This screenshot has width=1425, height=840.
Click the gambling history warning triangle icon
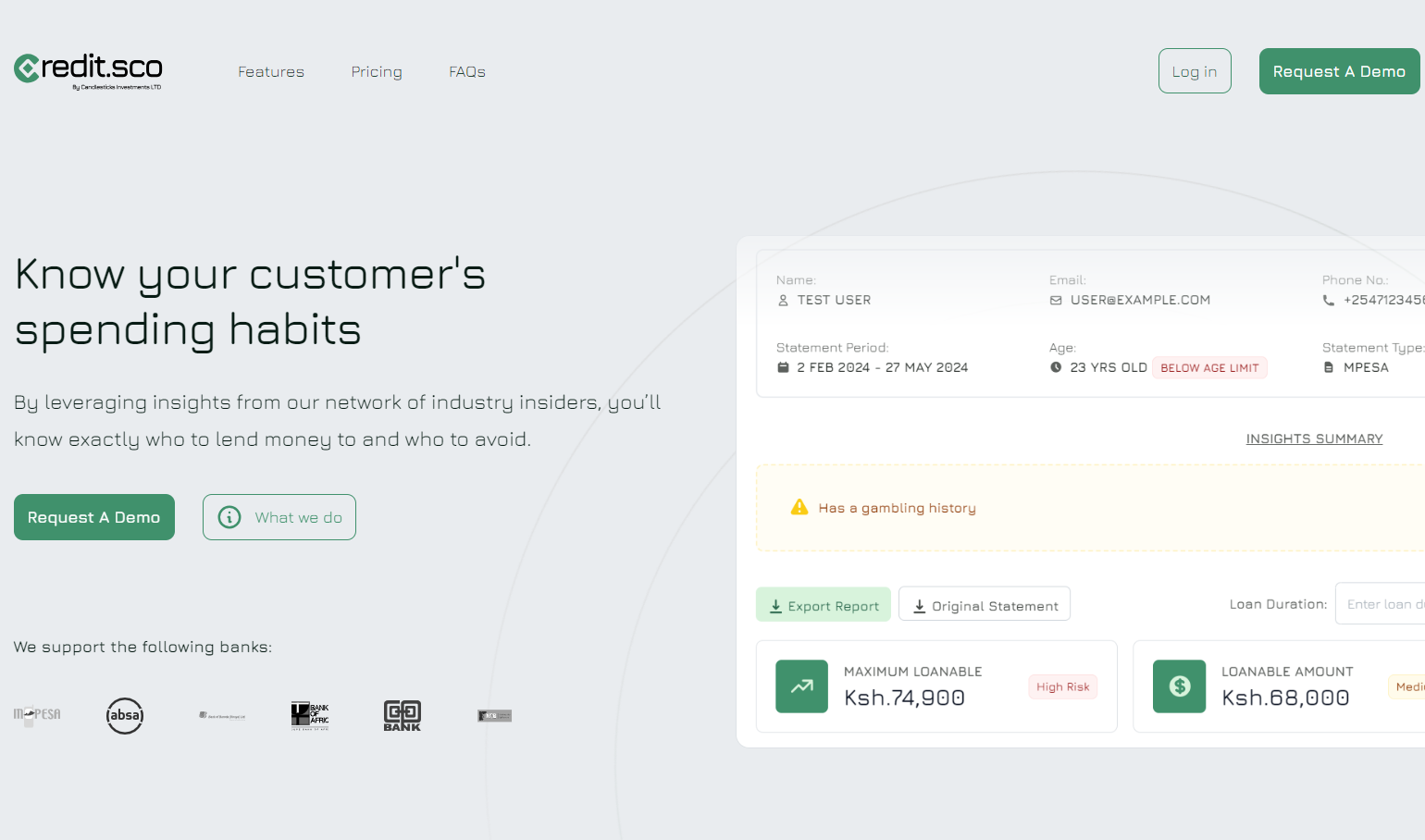click(799, 507)
